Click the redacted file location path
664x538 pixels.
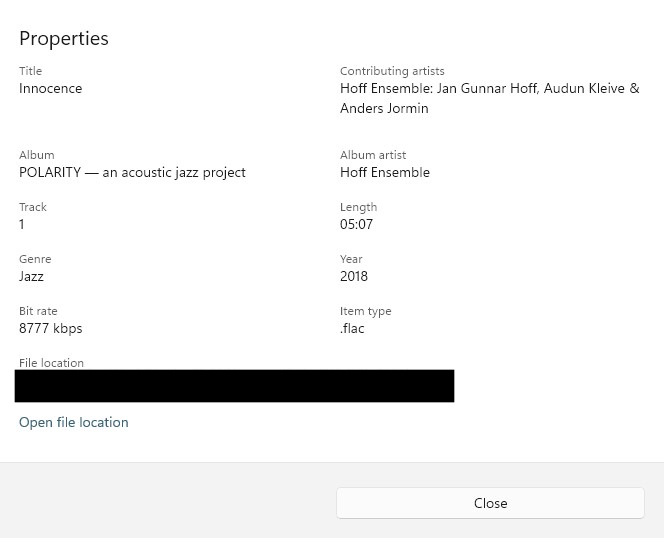235,386
